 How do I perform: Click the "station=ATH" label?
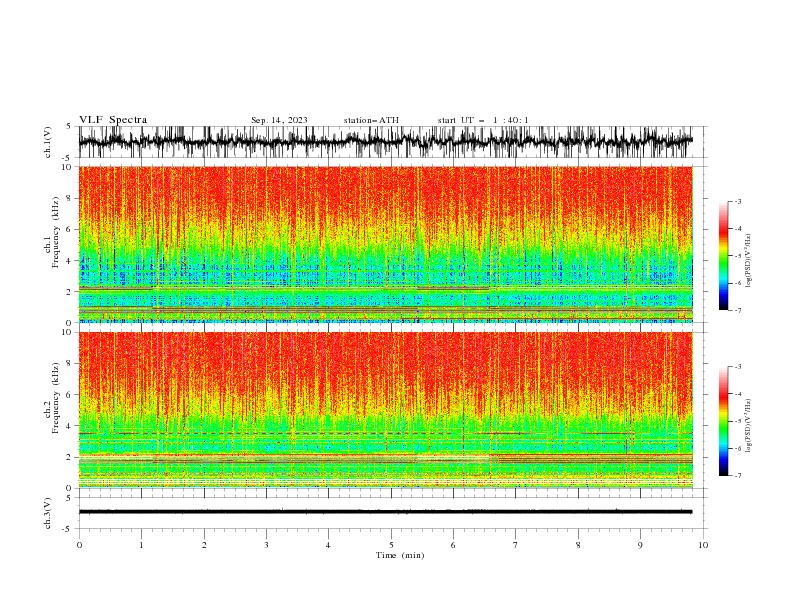(371, 120)
